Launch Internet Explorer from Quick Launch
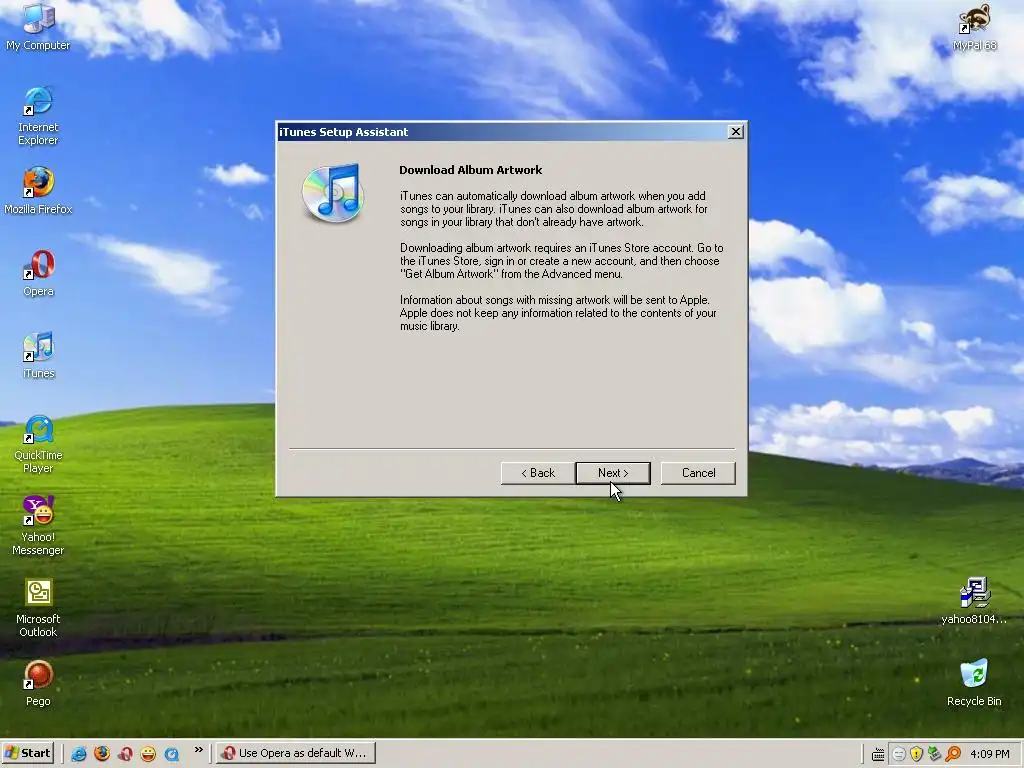1024x768 pixels. [79, 754]
